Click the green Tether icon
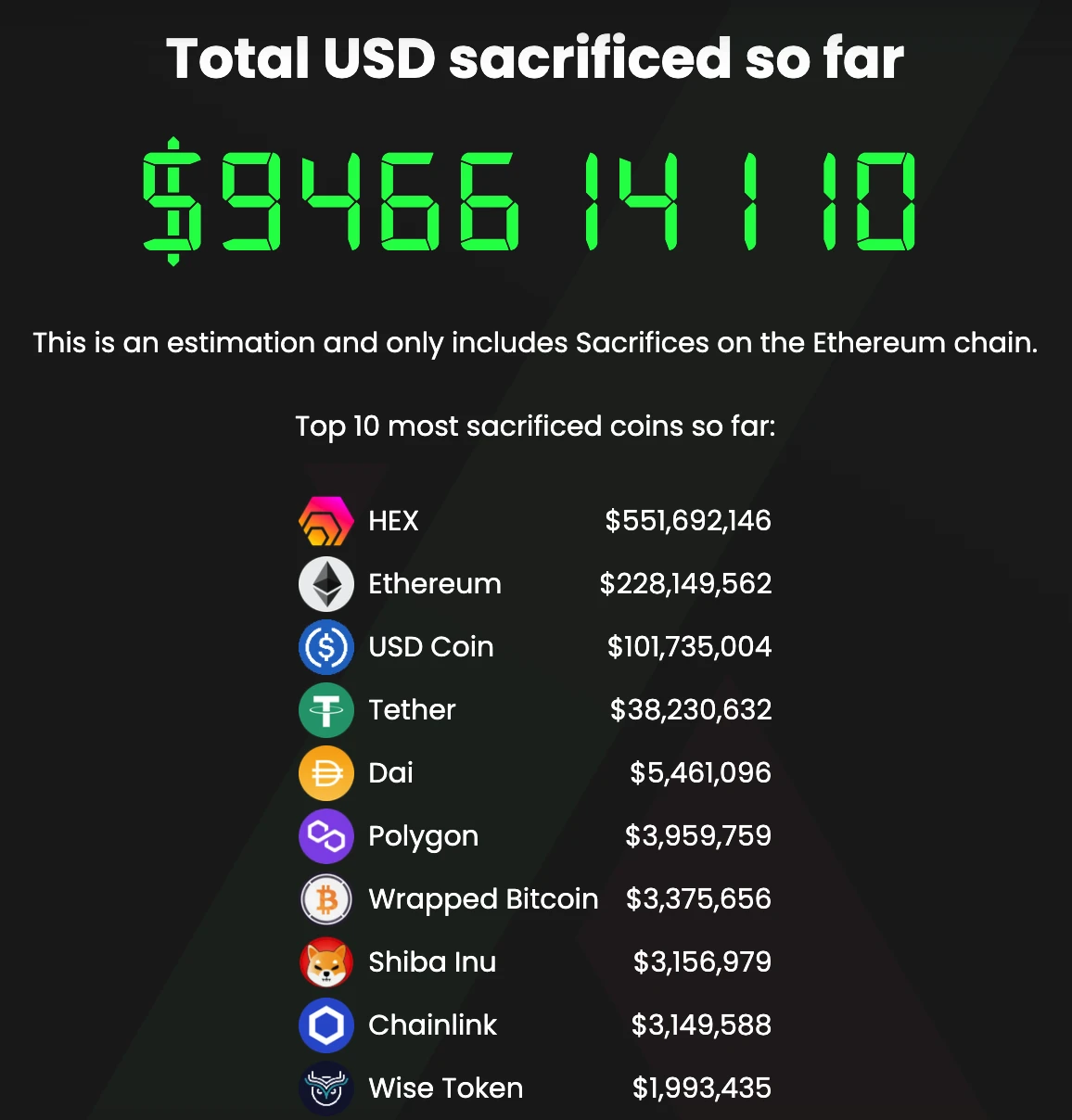 click(x=326, y=710)
